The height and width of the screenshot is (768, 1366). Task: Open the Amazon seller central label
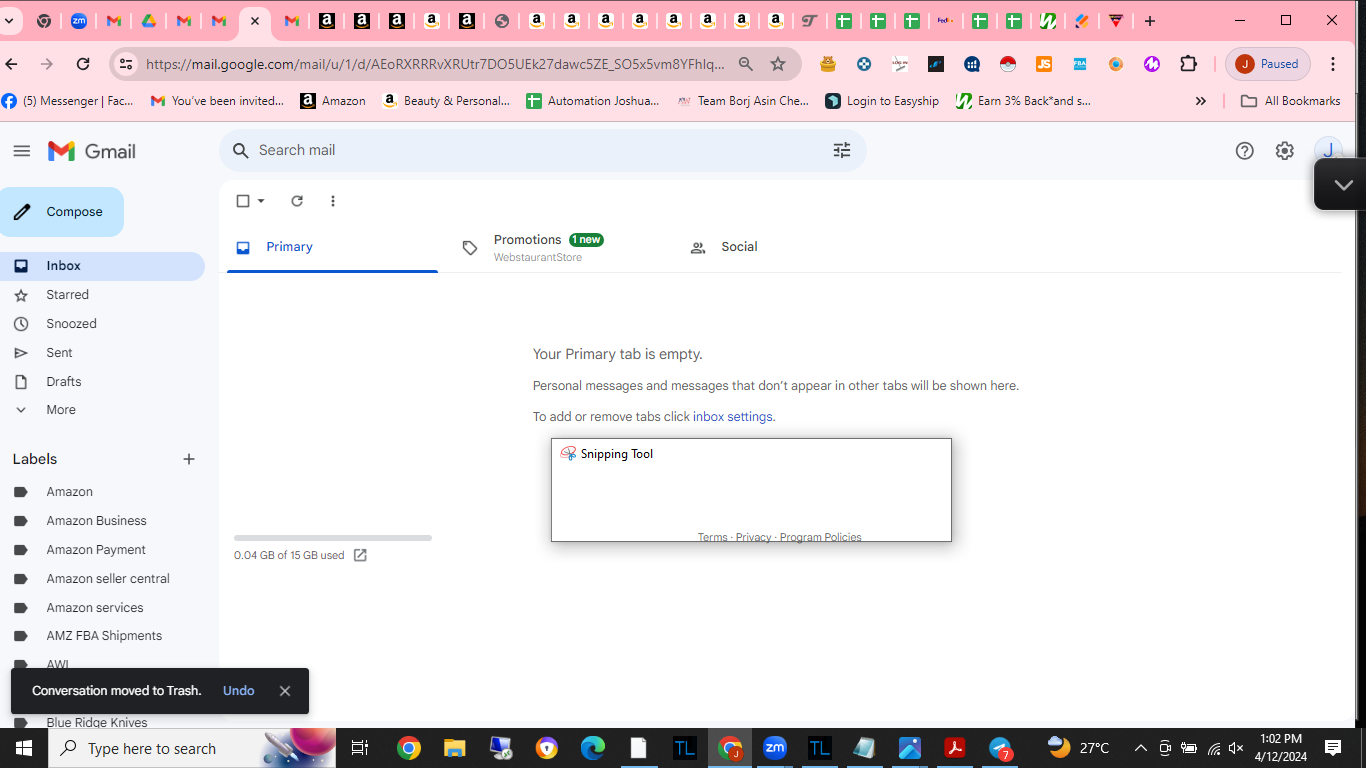108,579
